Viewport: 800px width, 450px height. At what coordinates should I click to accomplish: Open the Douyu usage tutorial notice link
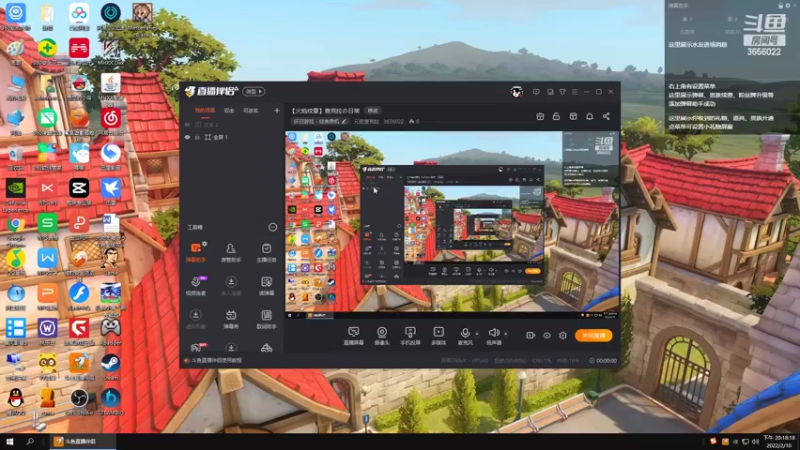click(214, 360)
